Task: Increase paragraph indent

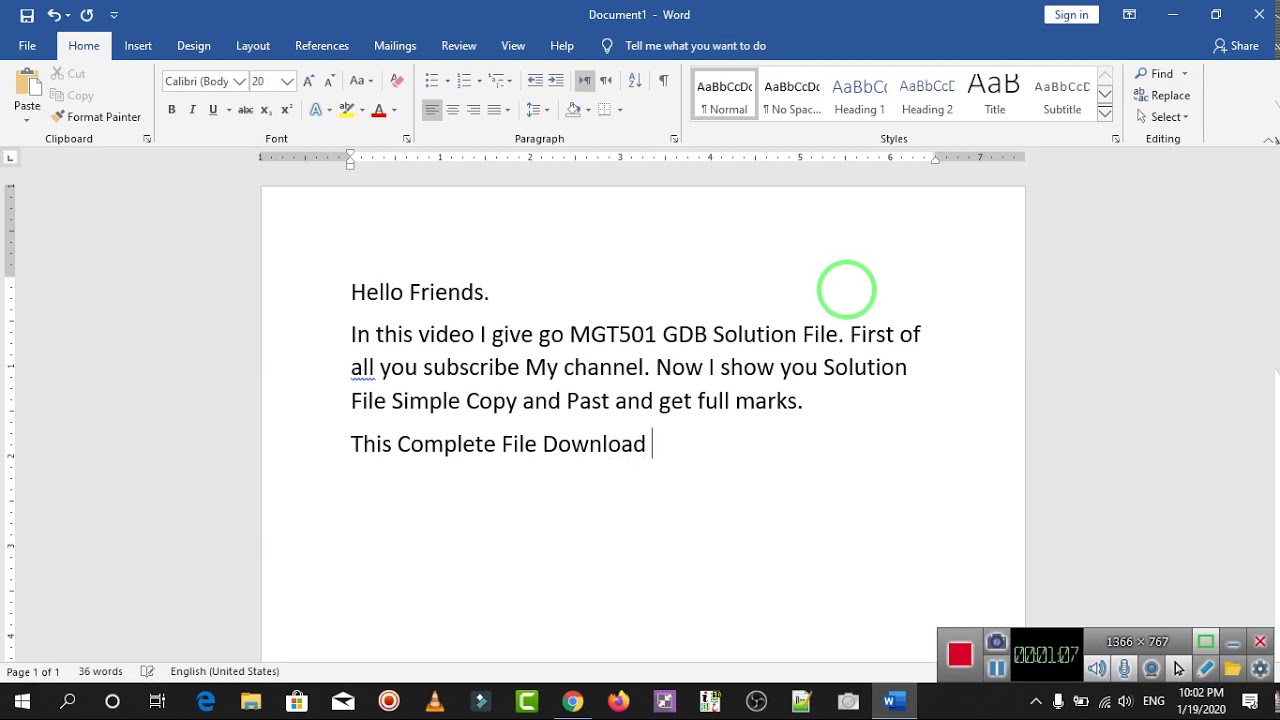Action: [x=556, y=81]
